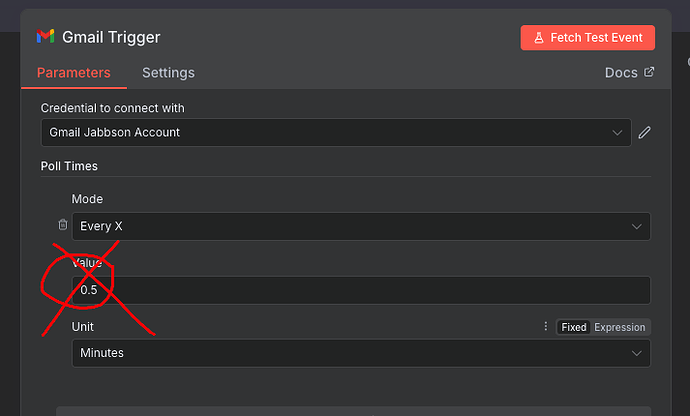Open the three-dot options beside Unit
The width and height of the screenshot is (690, 416).
coord(545,327)
